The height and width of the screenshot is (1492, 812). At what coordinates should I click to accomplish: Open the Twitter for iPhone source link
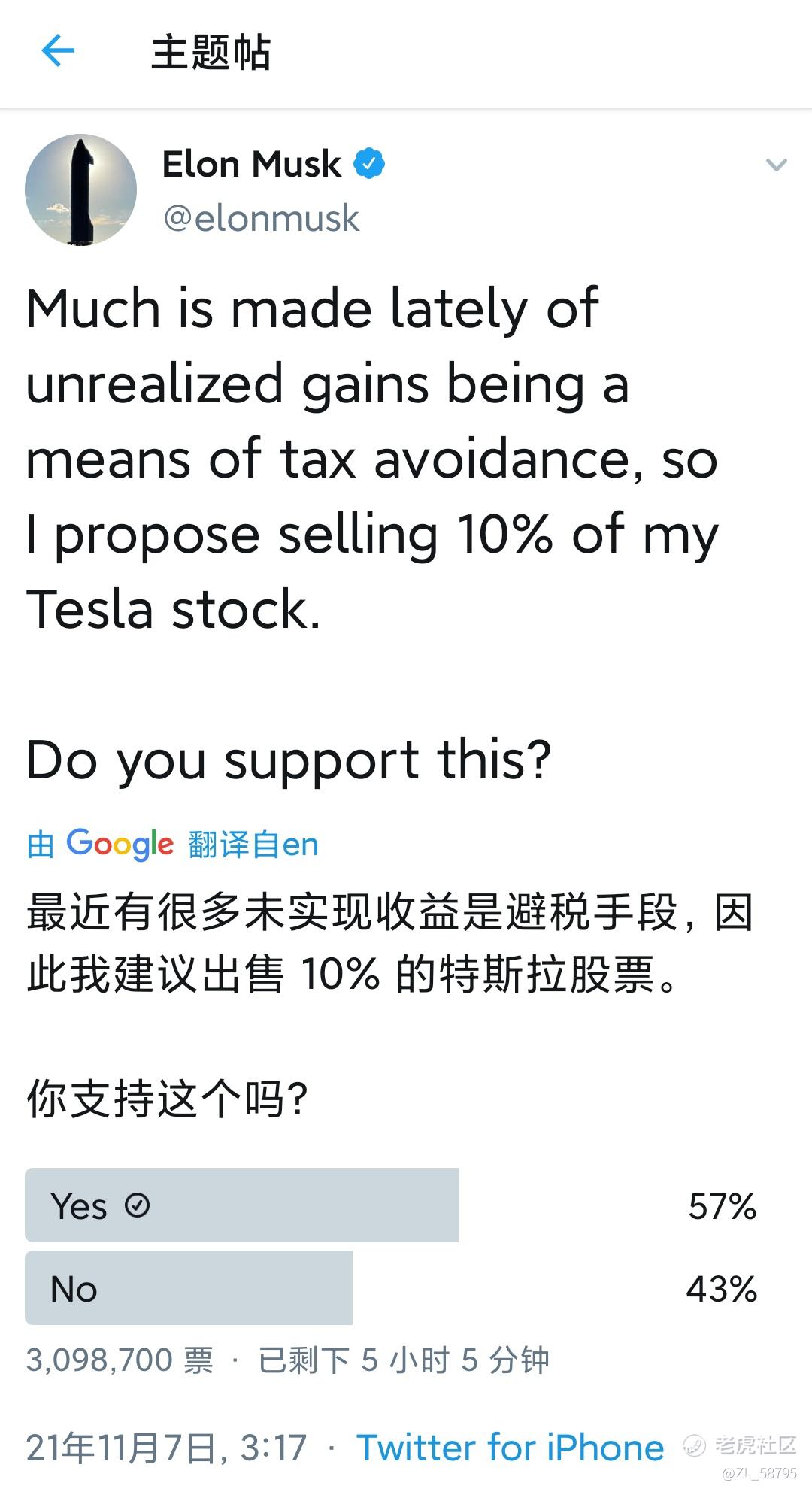511,1448
